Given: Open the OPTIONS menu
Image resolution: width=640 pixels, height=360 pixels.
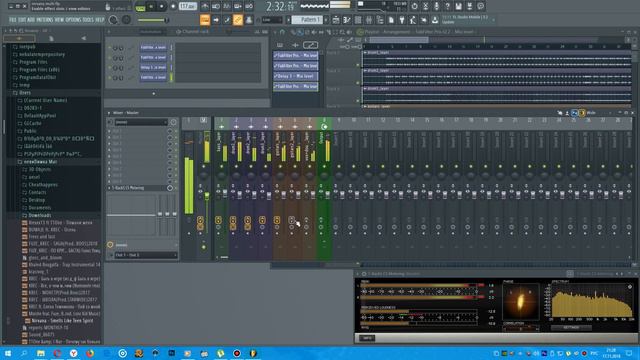Looking at the screenshot, I should coord(73,20).
